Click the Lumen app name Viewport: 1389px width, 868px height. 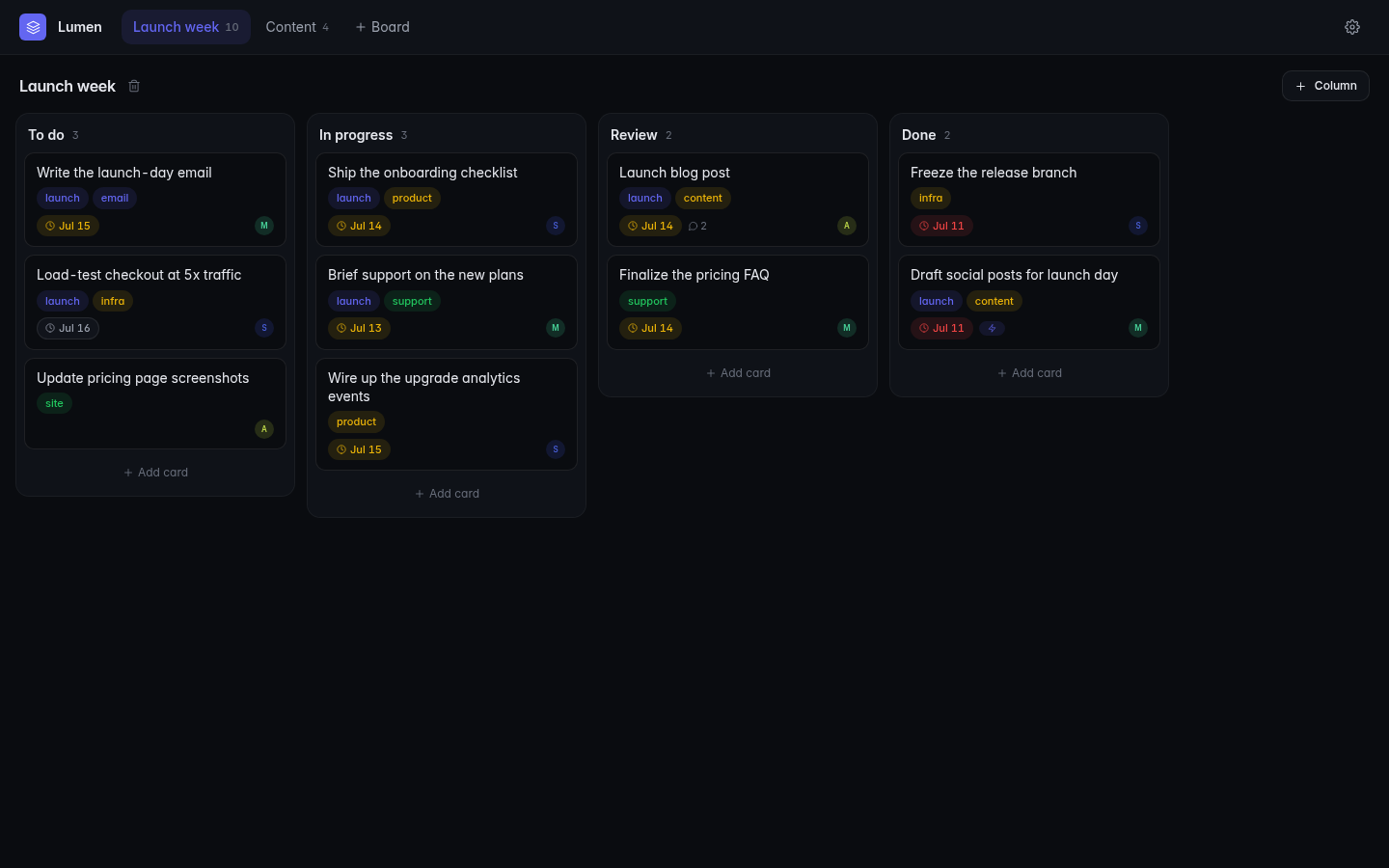click(x=80, y=27)
